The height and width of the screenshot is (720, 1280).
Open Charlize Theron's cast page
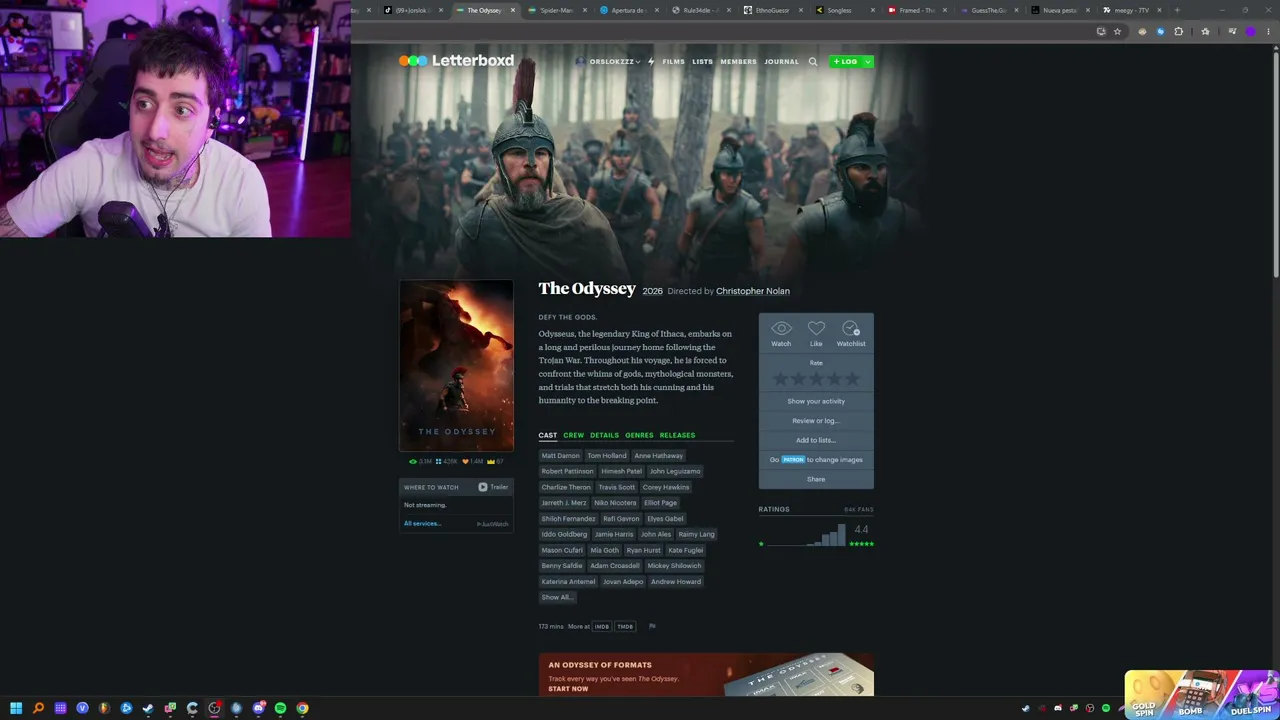pyautogui.click(x=566, y=487)
